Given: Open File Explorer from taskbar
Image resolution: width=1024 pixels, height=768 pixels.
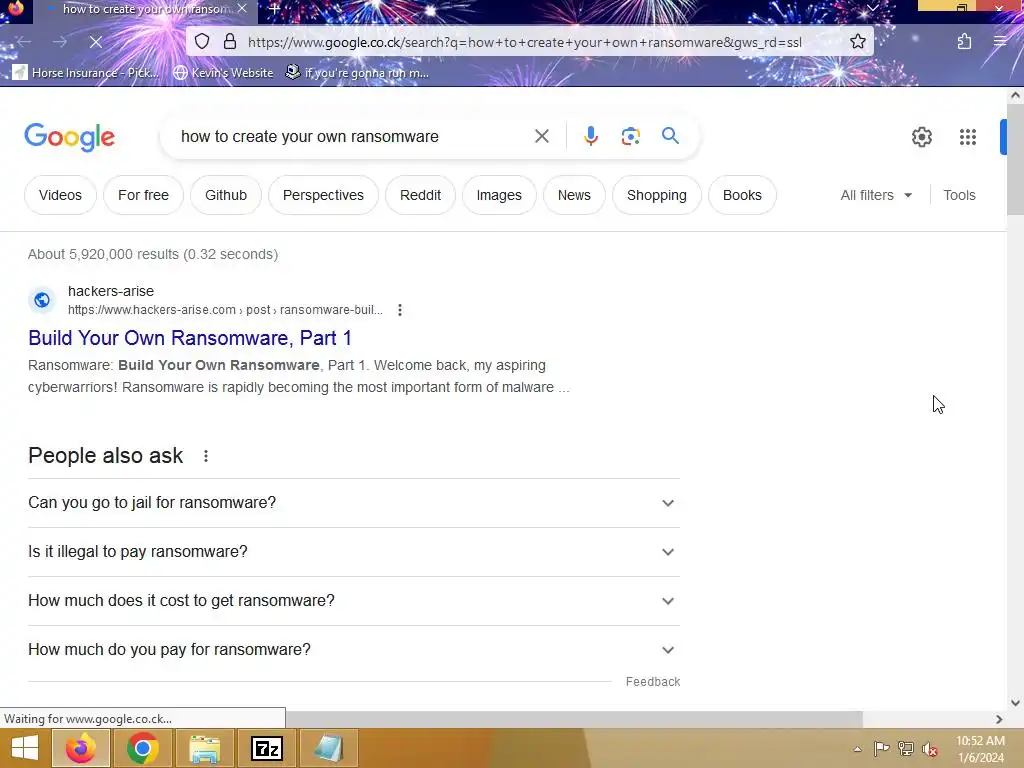Looking at the screenshot, I should pos(204,748).
